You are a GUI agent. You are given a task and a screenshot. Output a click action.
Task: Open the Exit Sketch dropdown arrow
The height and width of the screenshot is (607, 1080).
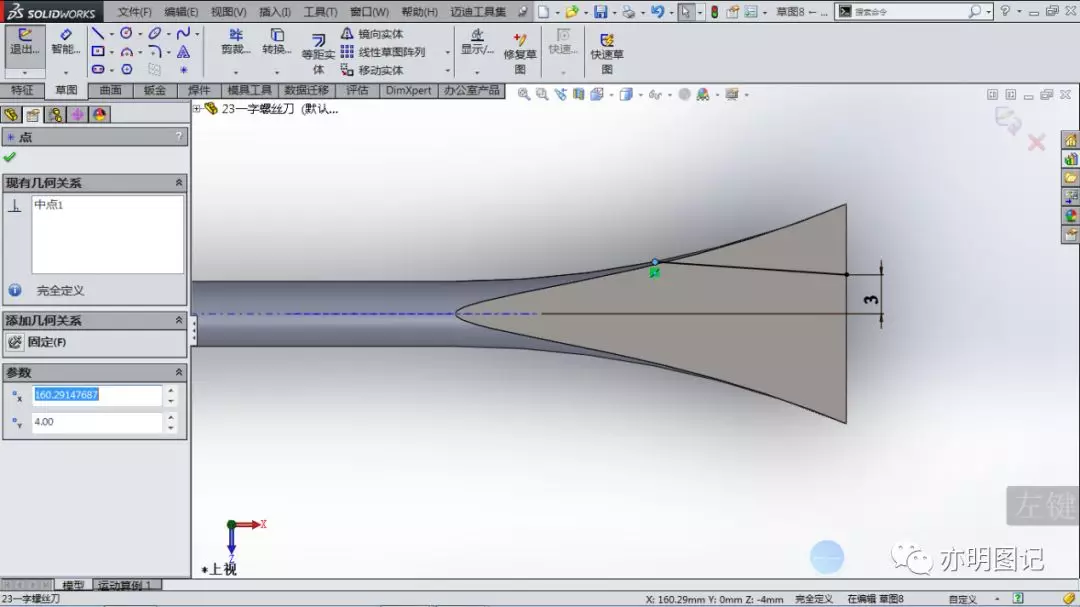tap(25, 72)
